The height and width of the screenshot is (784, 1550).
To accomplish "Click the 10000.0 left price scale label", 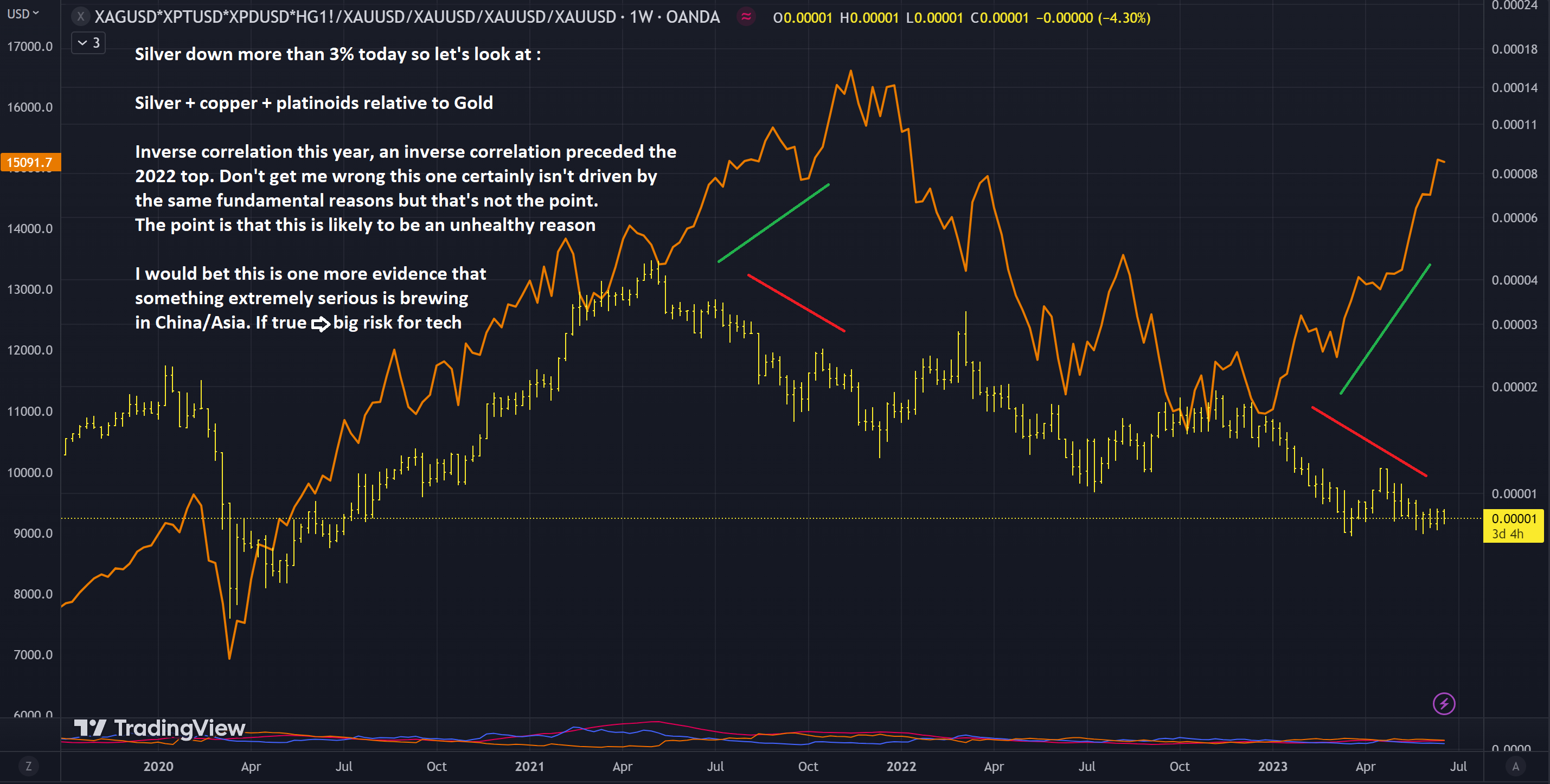I will coord(30,472).
